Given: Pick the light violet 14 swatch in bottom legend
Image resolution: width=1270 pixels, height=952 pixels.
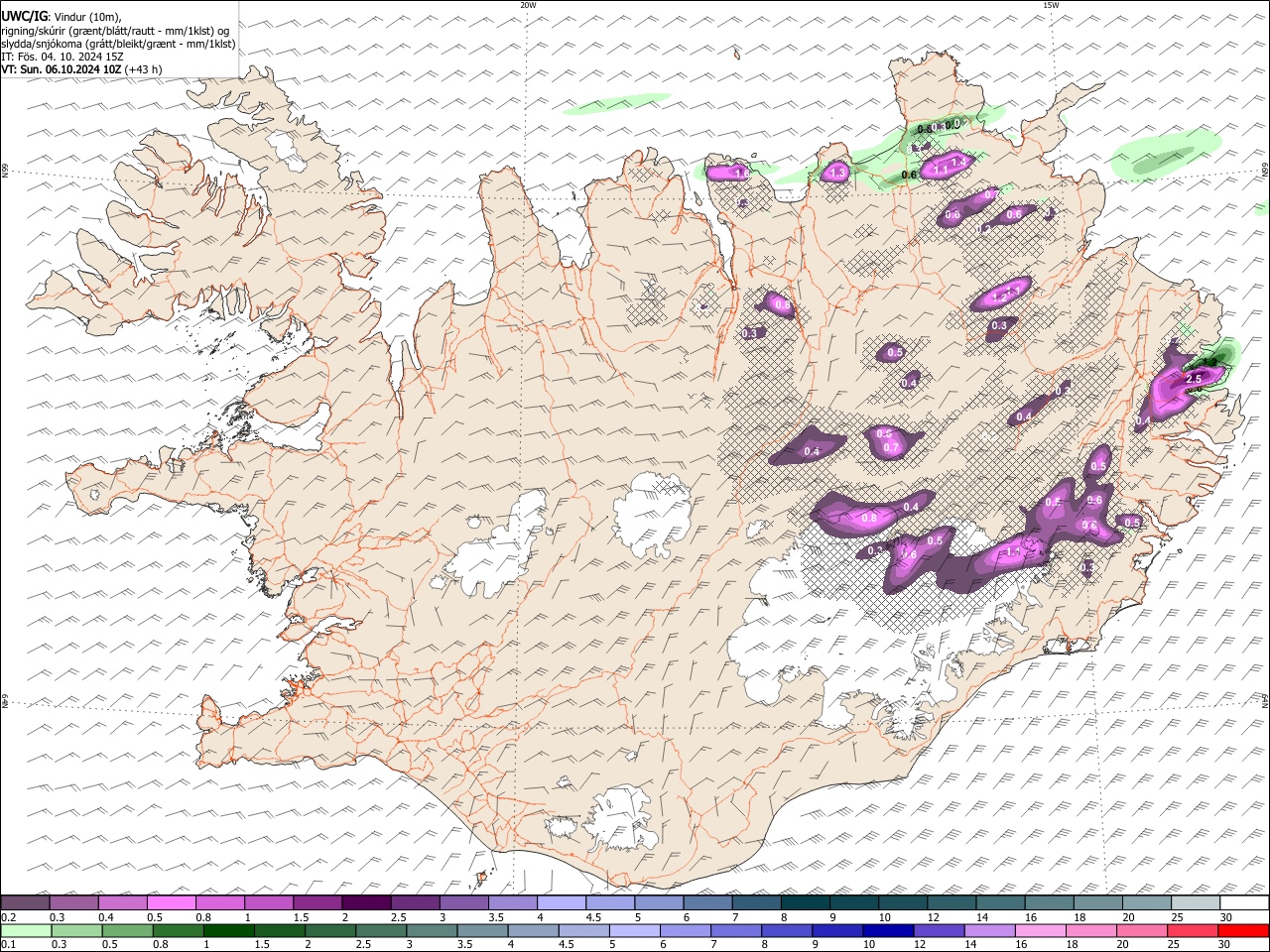Looking at the screenshot, I should (x=990, y=930).
